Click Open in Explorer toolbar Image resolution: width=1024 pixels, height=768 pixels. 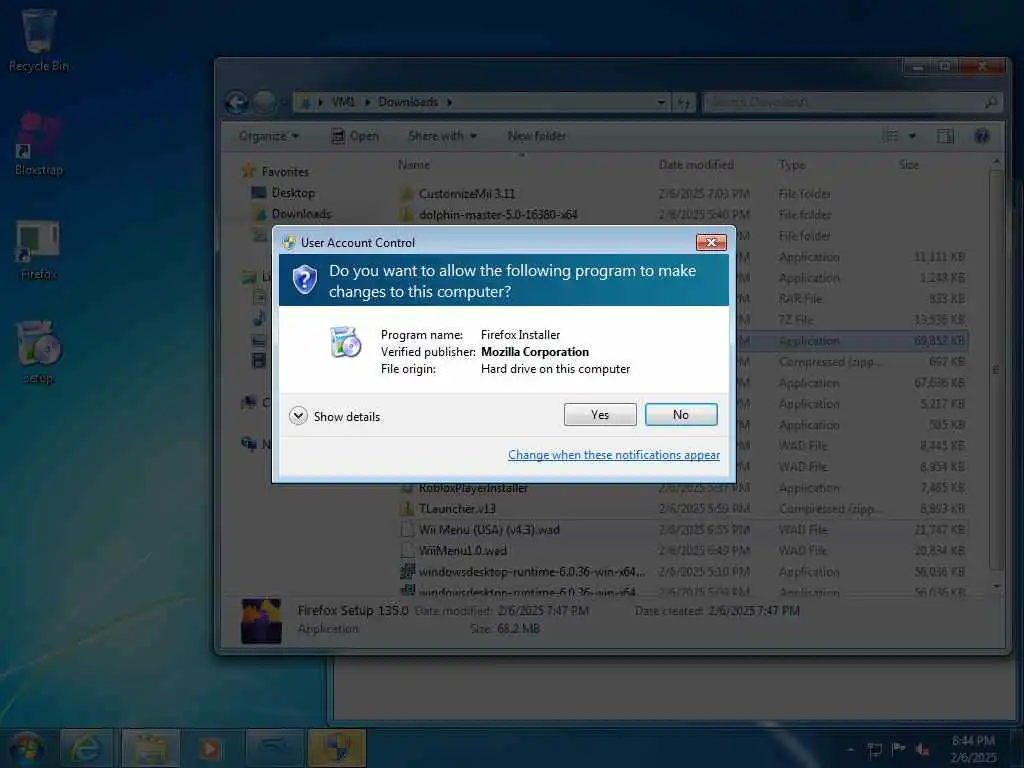355,136
